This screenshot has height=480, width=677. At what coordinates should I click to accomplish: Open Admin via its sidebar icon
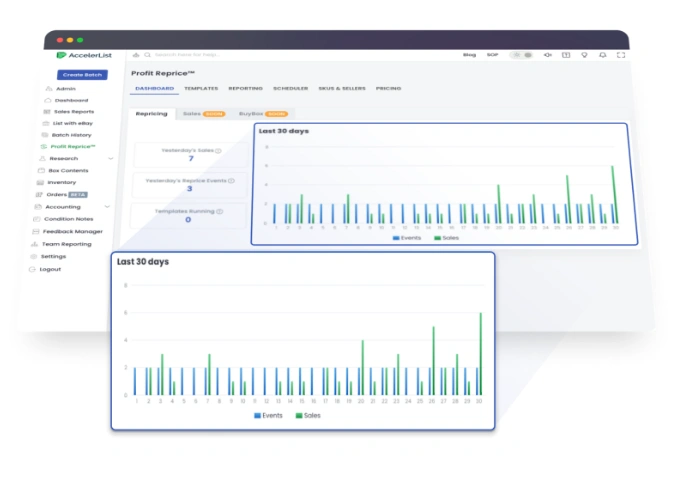click(x=49, y=88)
